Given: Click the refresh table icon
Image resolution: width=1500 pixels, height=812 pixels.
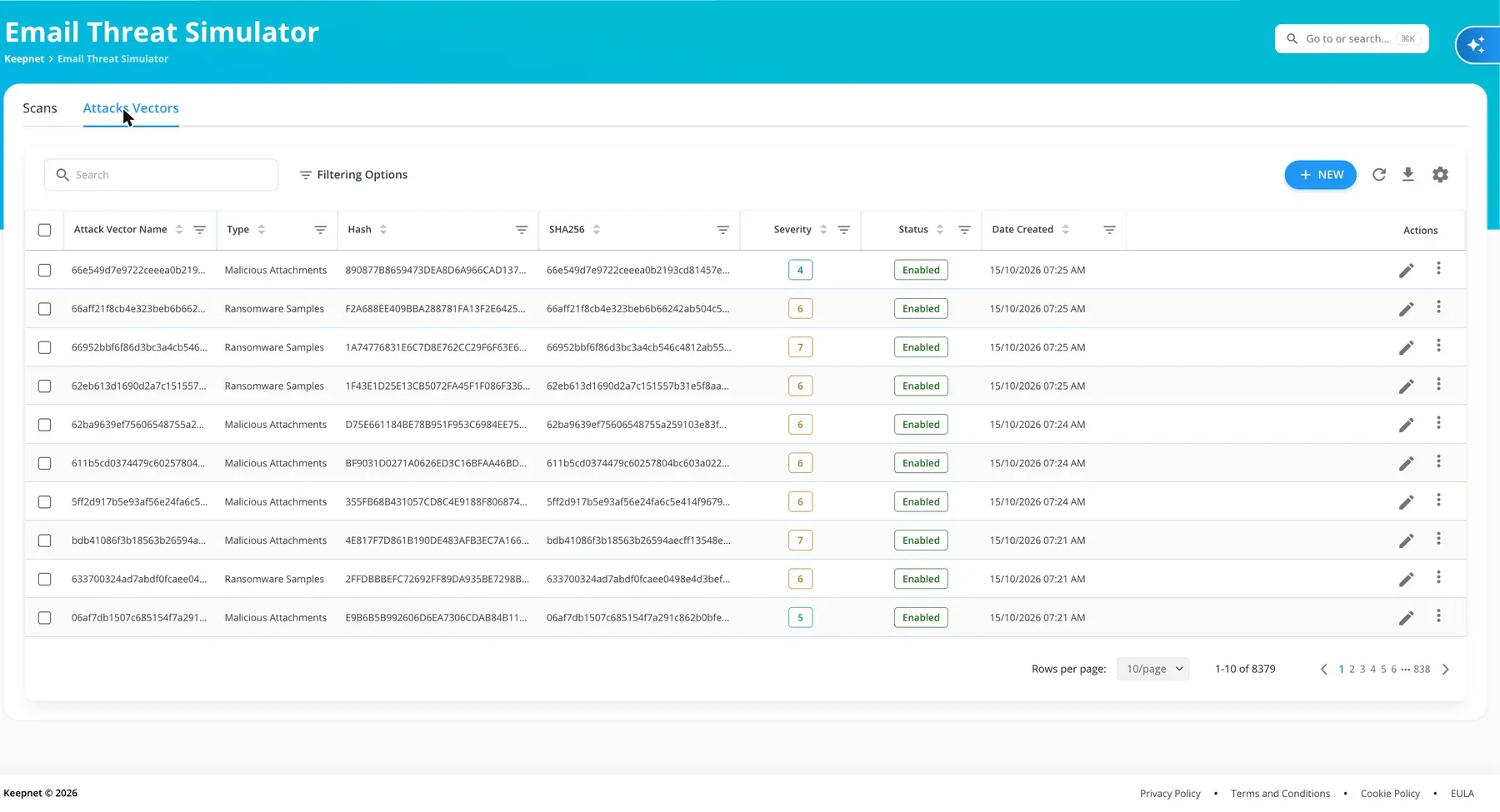Looking at the screenshot, I should 1379,175.
